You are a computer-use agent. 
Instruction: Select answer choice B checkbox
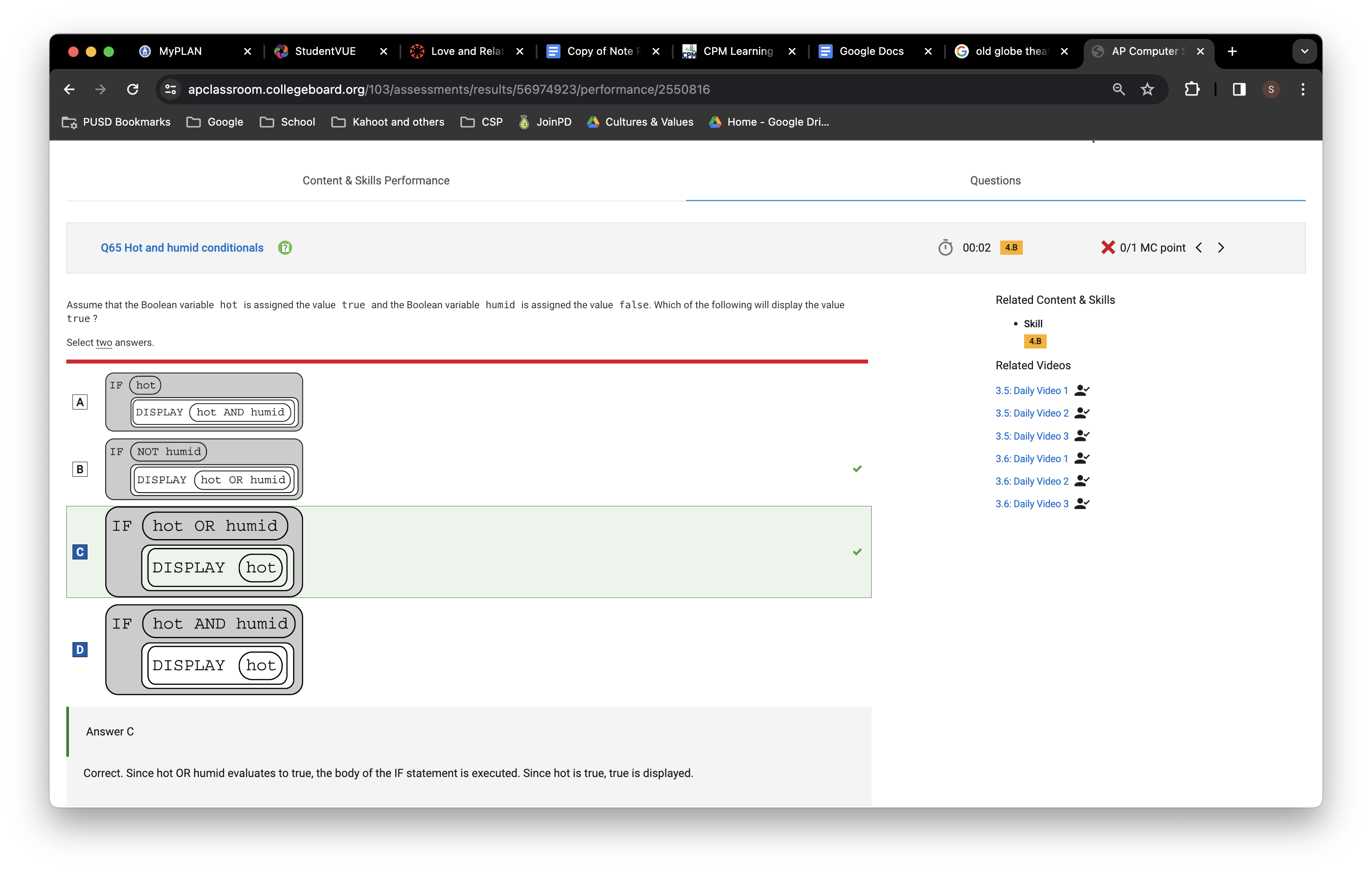click(80, 469)
